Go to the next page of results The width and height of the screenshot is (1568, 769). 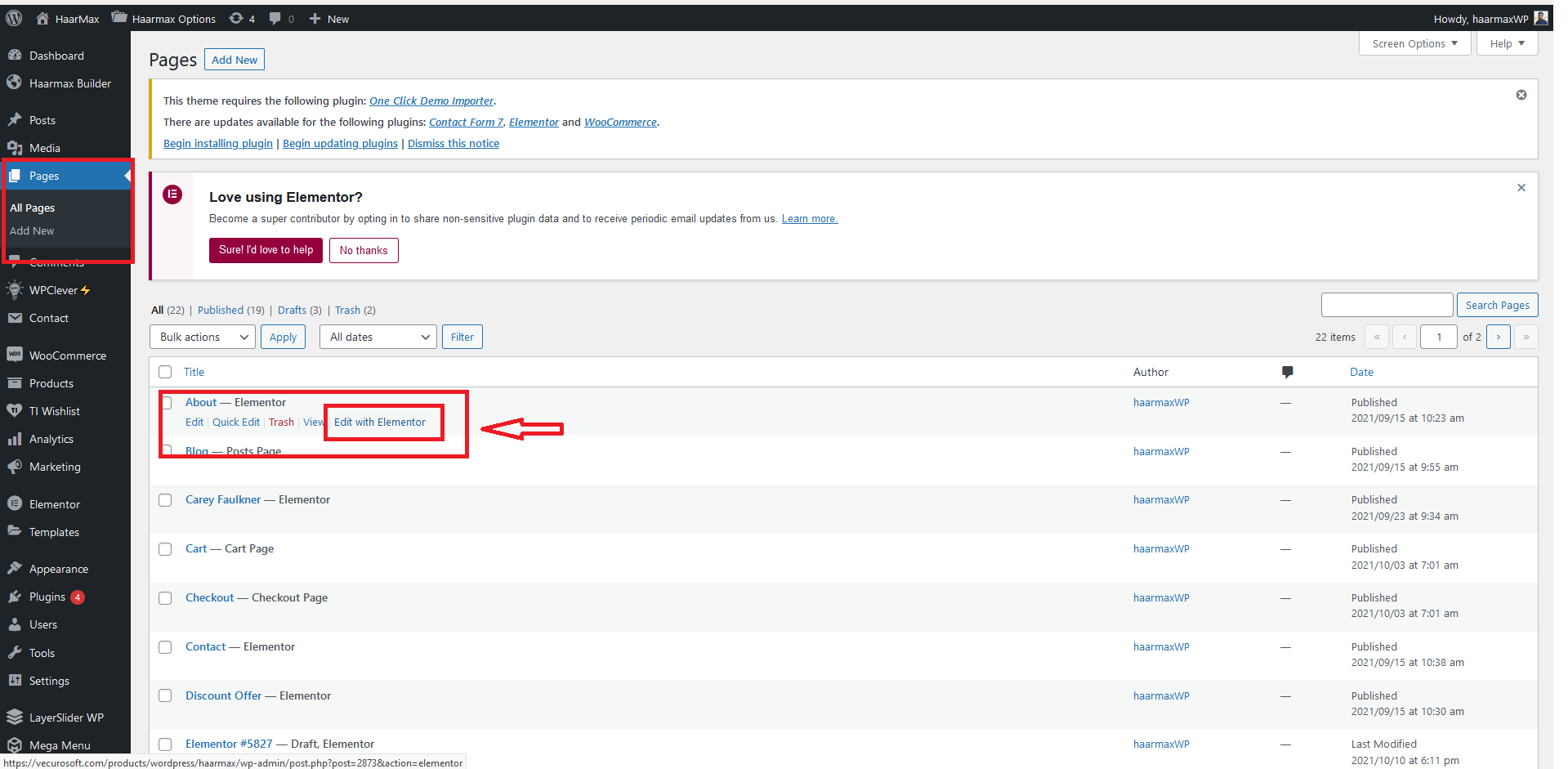click(1499, 337)
